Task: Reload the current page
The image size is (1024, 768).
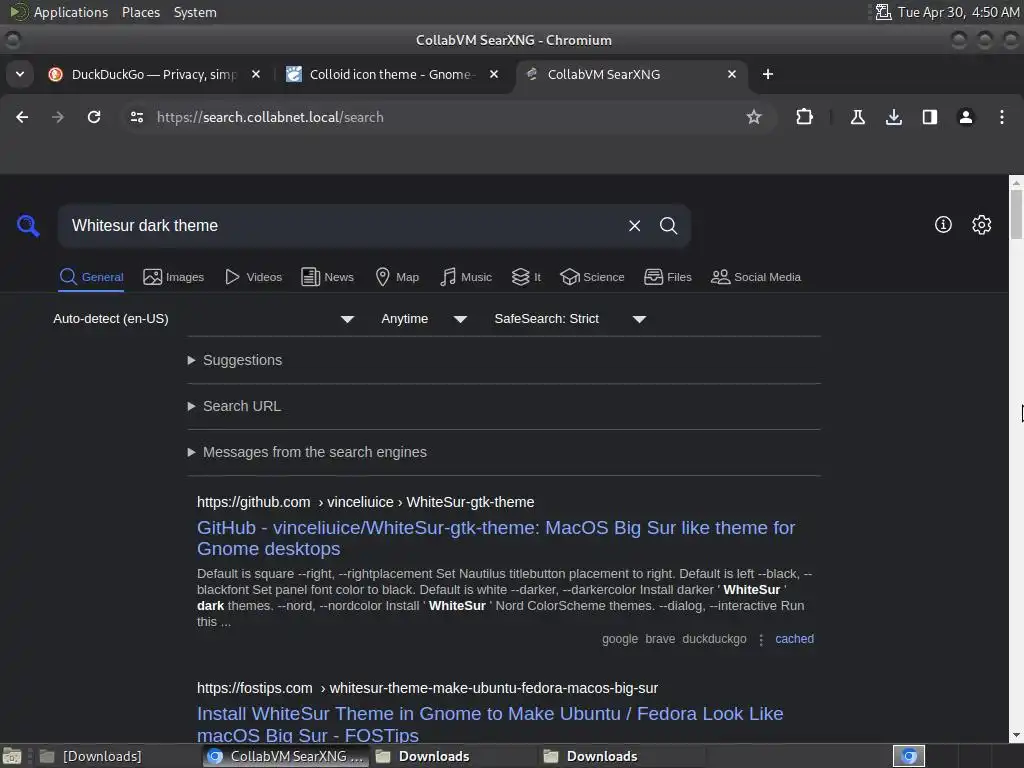Action: (x=94, y=117)
